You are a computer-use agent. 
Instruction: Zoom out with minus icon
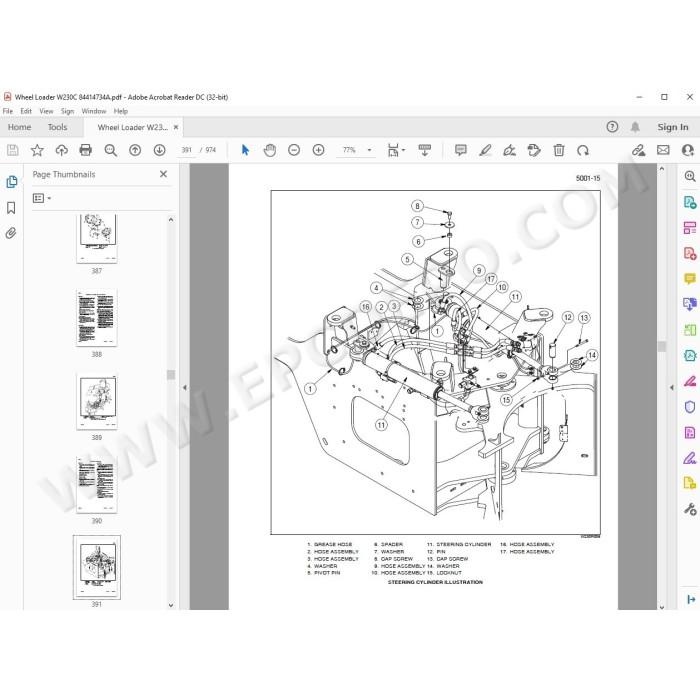click(294, 150)
